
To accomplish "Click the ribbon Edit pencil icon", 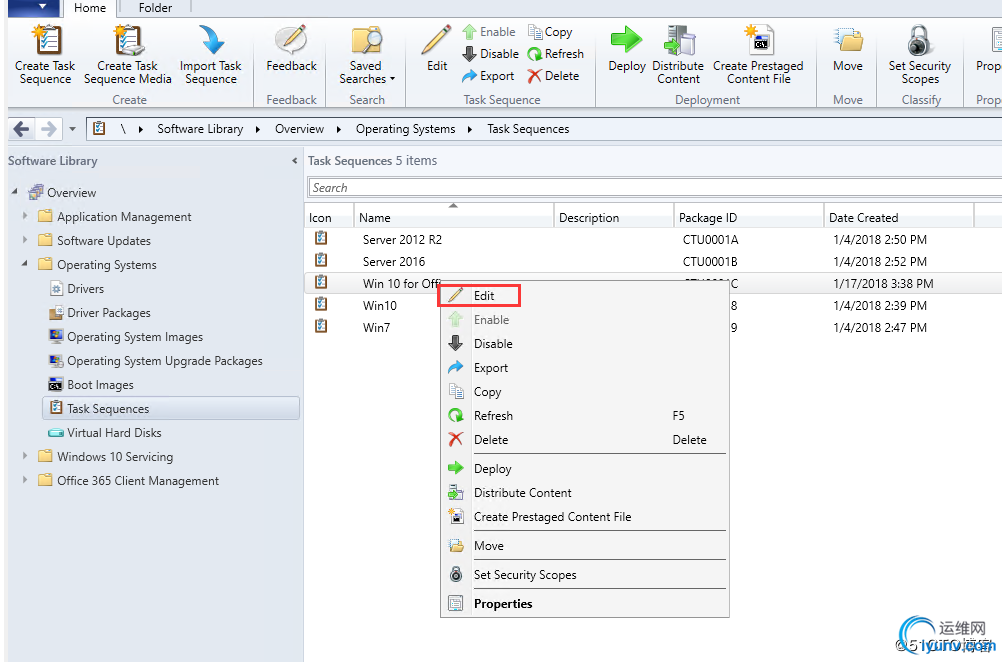I will pos(436,41).
